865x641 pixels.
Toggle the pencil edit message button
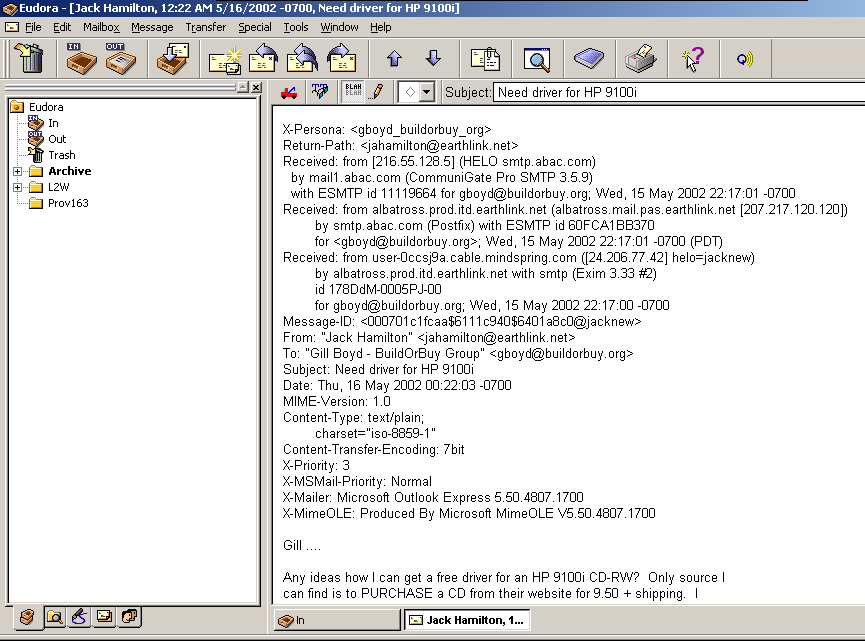point(377,91)
